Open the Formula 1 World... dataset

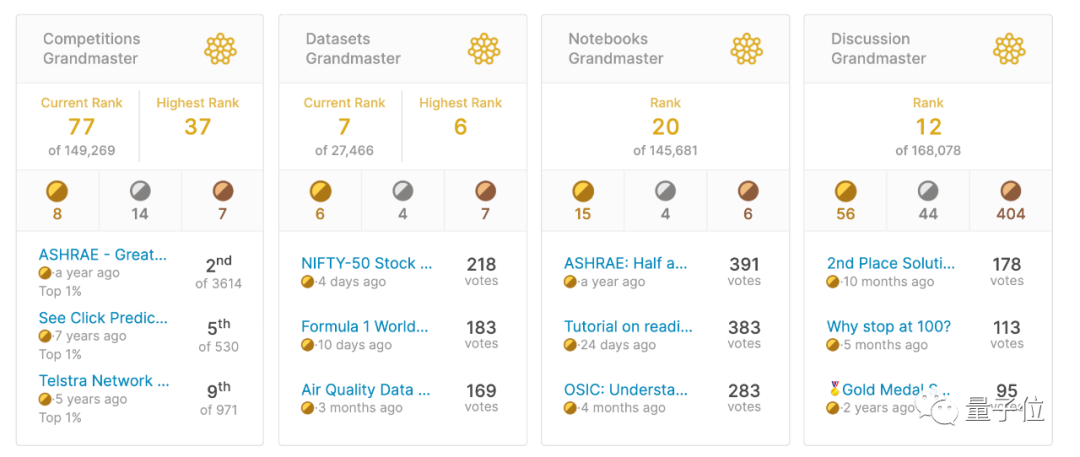[364, 327]
